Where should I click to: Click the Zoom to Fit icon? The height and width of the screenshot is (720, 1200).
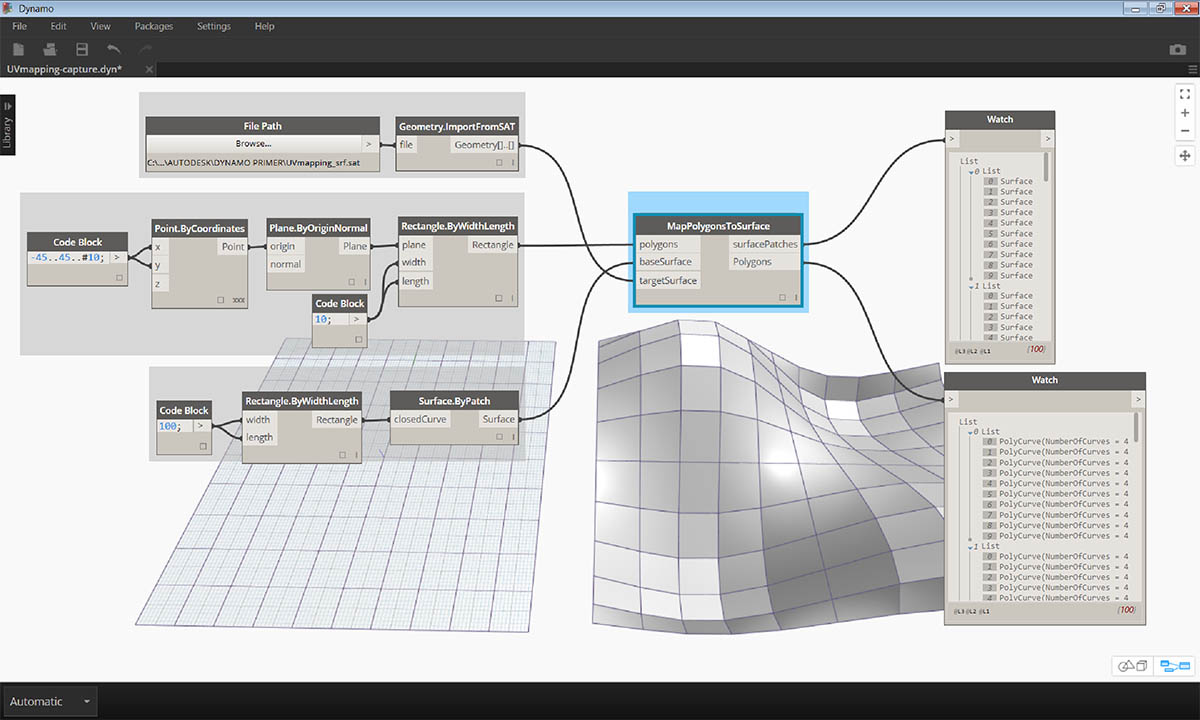(1185, 94)
